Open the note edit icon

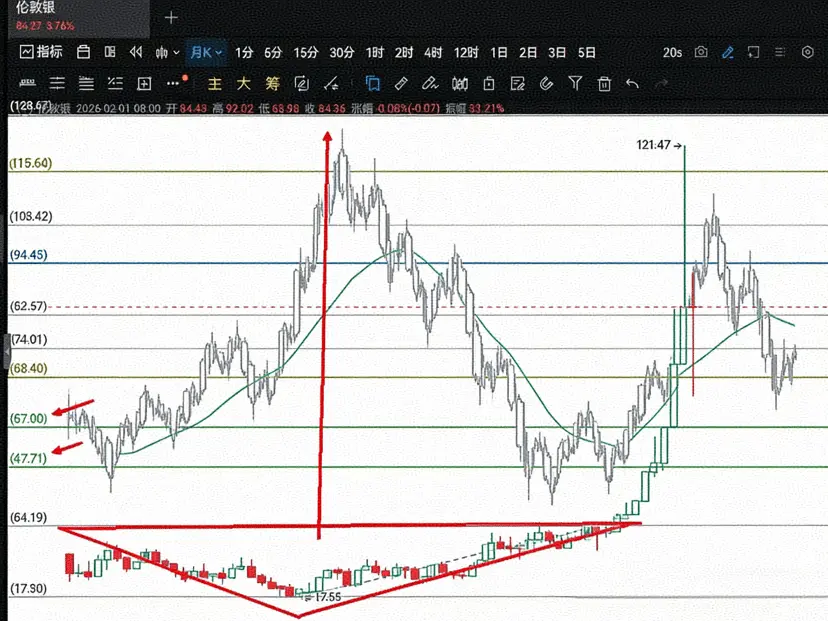[x=518, y=83]
